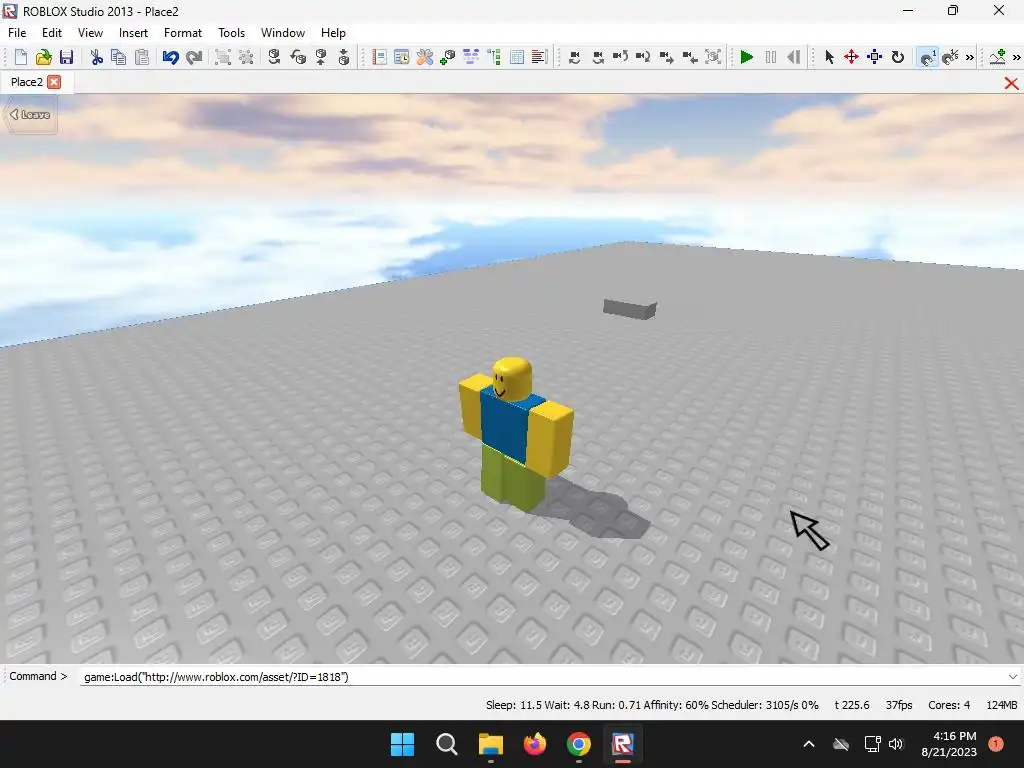Viewport: 1024px width, 768px height.
Task: Click the Paste clipboard icon
Action: tap(142, 57)
